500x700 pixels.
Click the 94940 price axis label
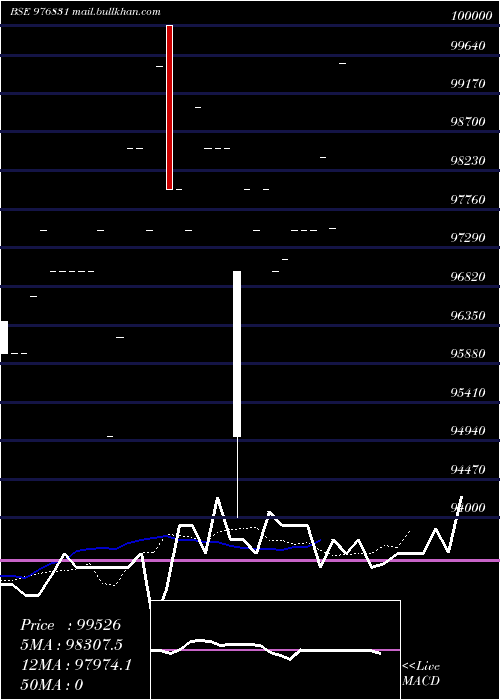click(468, 431)
